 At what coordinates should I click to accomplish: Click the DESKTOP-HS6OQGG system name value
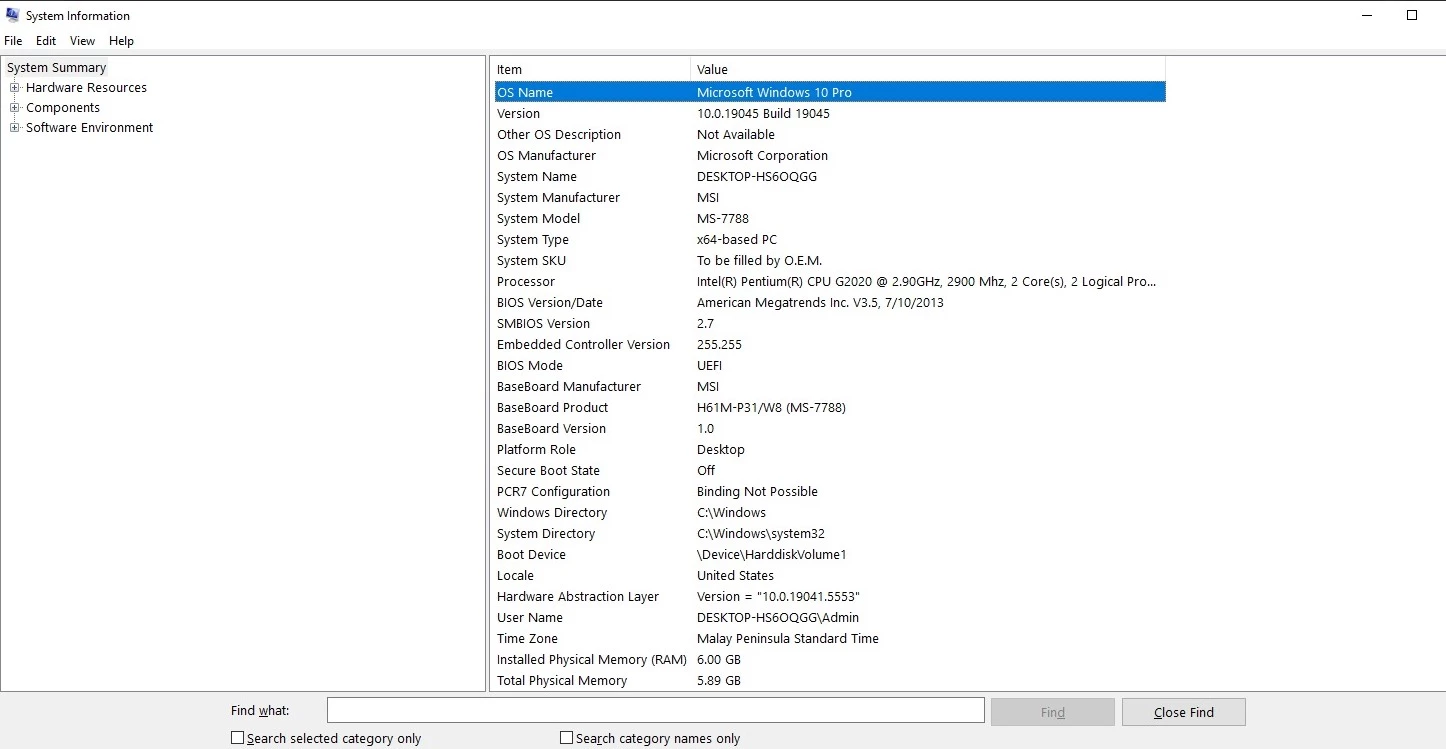pyautogui.click(x=756, y=176)
